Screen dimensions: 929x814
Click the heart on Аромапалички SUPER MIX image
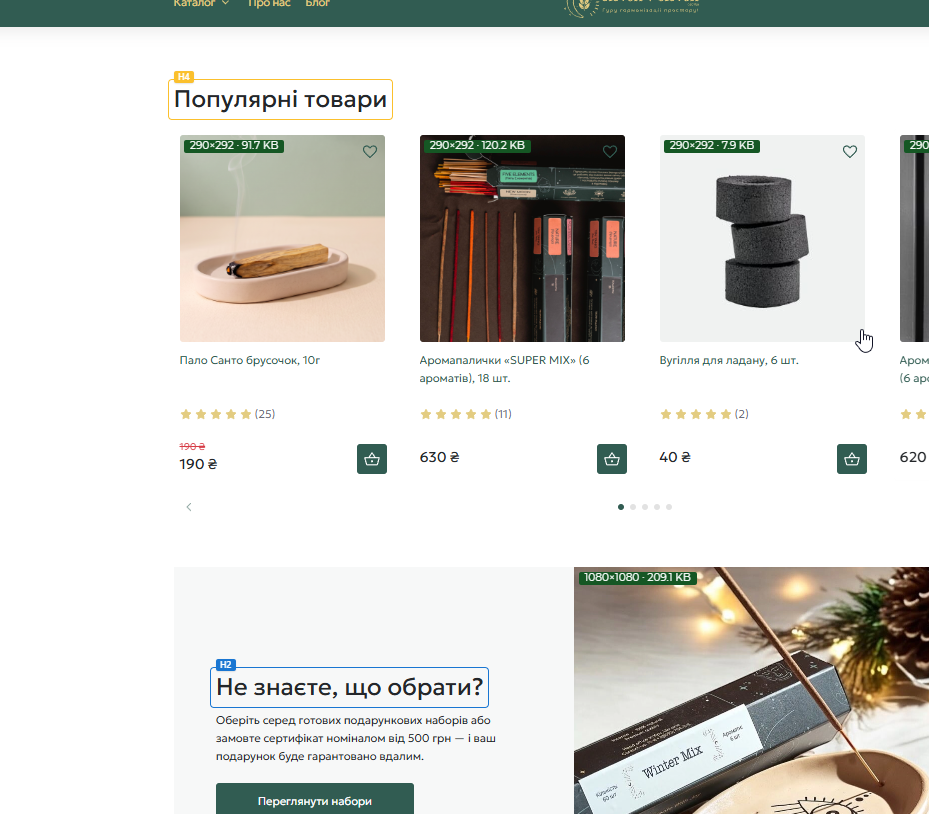coord(610,152)
